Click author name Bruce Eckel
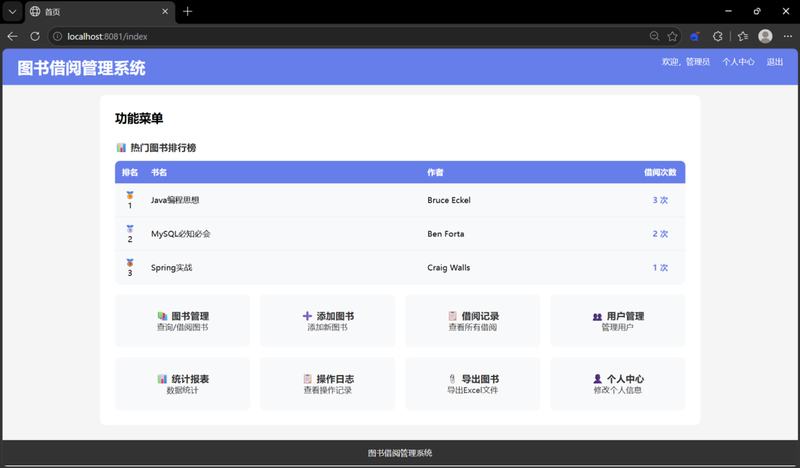The image size is (800, 468). [449, 200]
